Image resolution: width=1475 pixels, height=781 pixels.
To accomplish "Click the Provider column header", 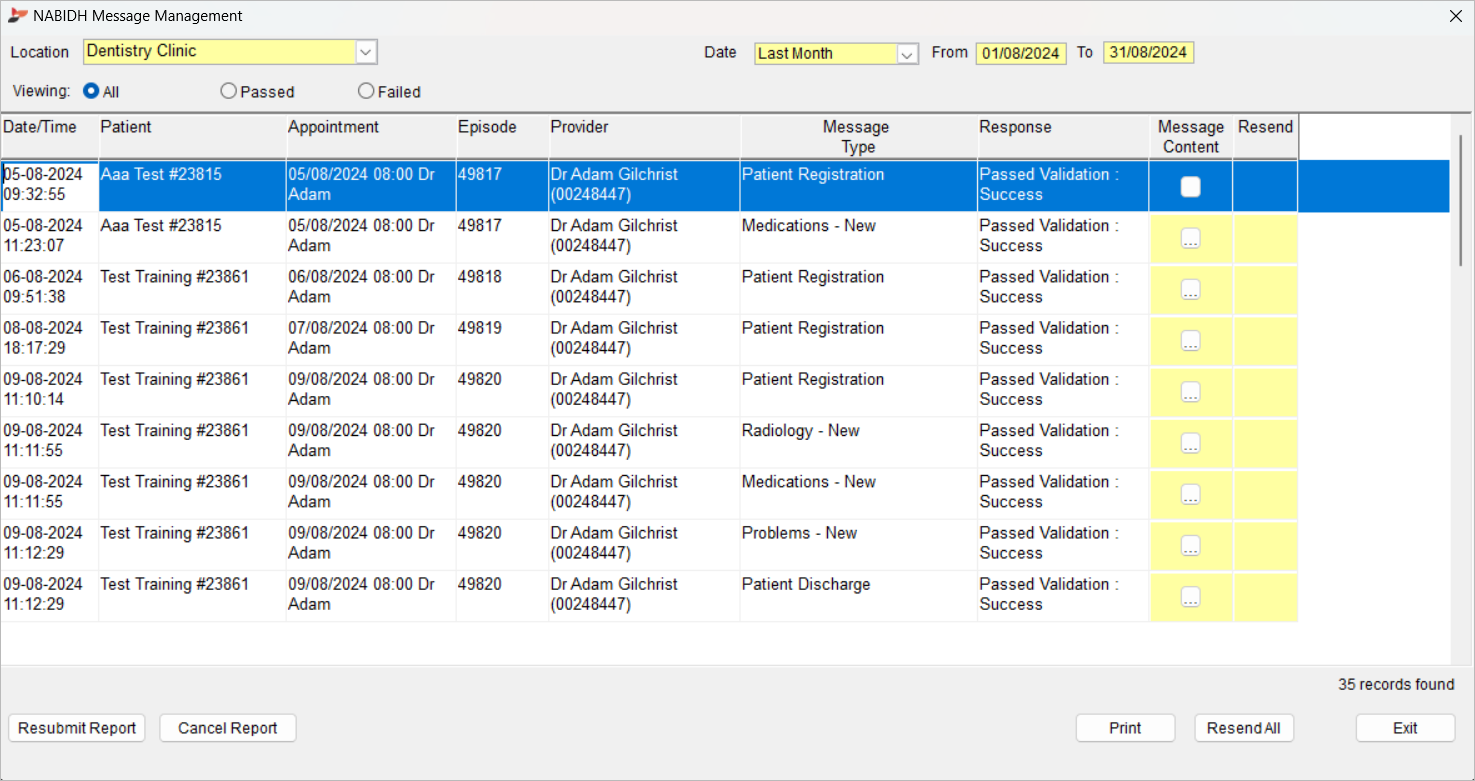I will click(x=644, y=137).
